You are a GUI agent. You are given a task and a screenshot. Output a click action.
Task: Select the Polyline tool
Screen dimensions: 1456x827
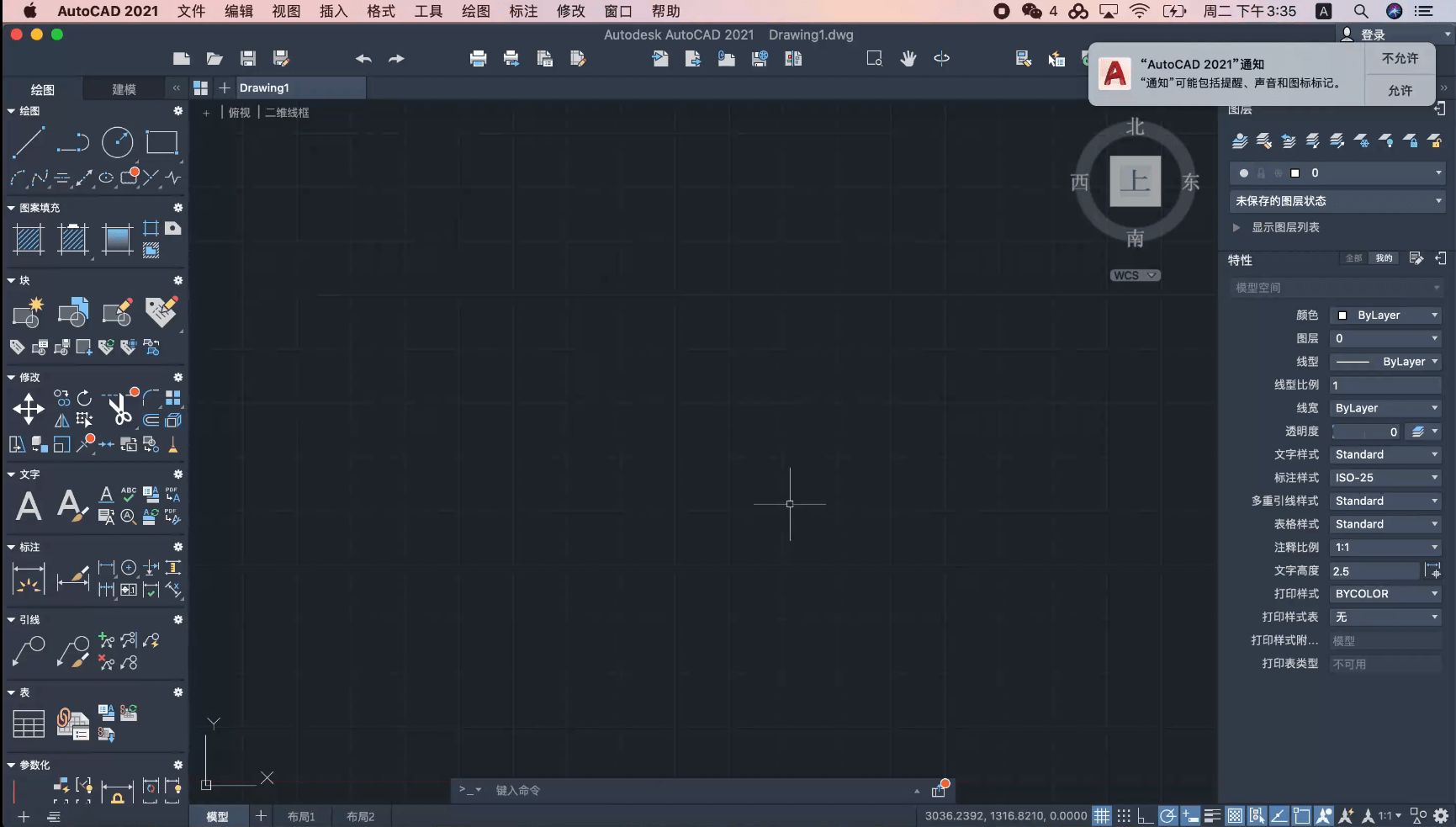point(73,142)
